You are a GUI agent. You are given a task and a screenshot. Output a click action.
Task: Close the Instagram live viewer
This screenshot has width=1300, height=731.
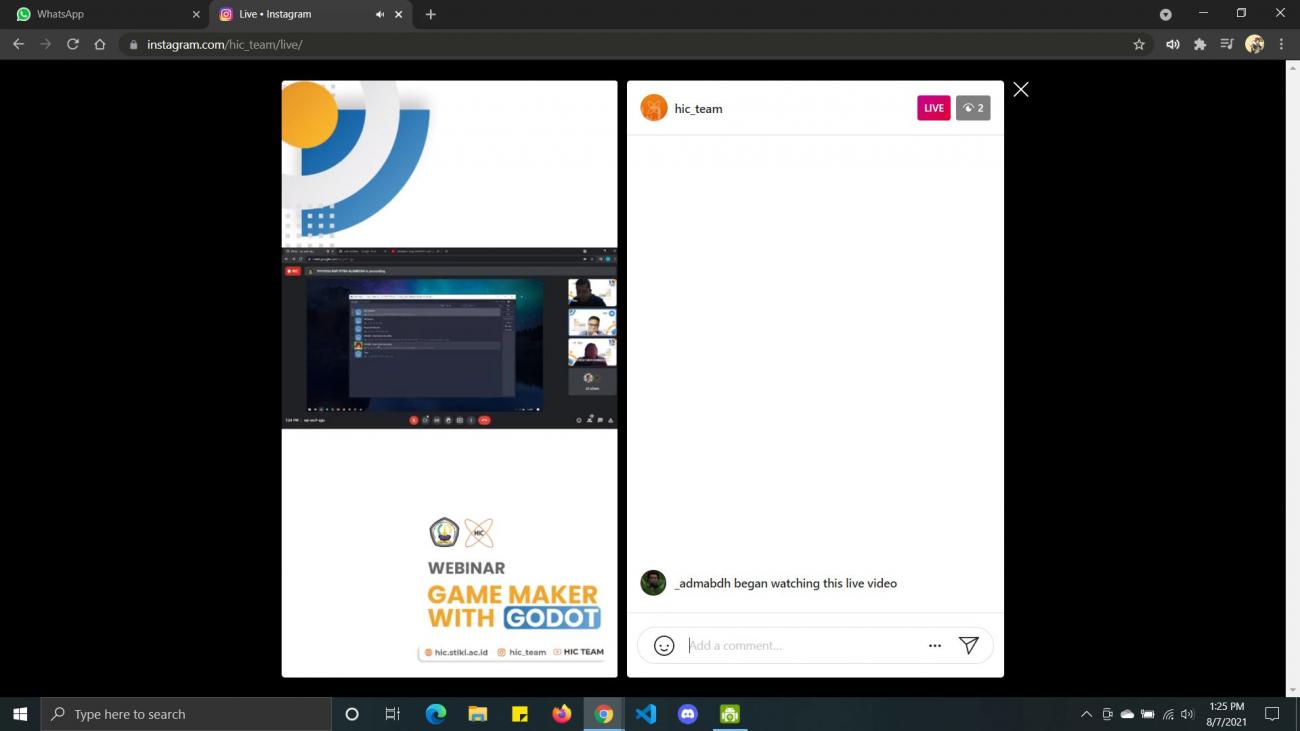point(1020,90)
